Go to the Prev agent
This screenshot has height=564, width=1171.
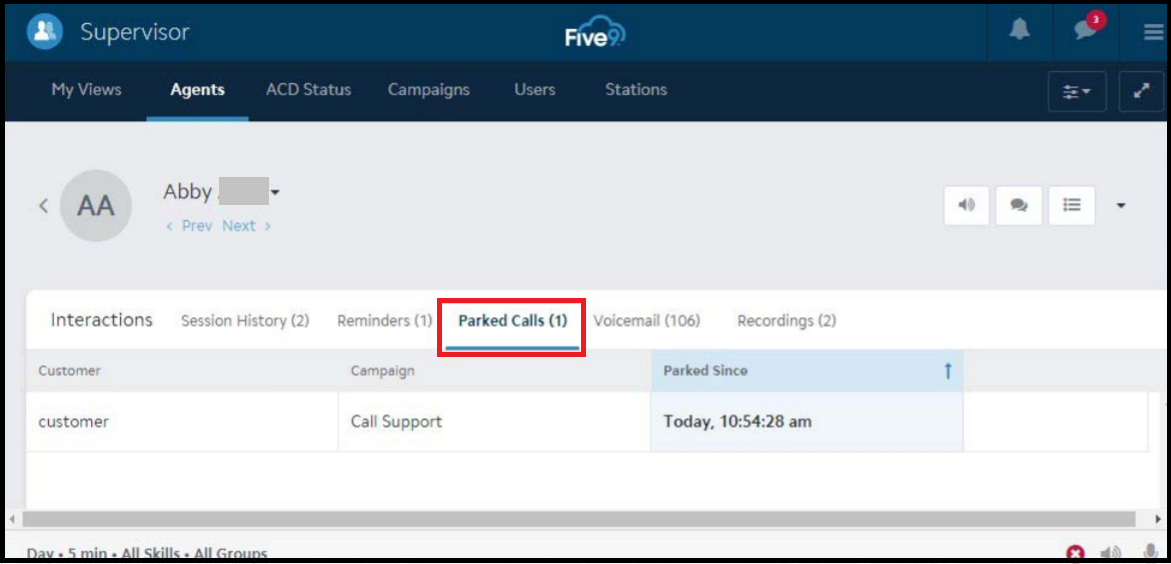click(190, 226)
